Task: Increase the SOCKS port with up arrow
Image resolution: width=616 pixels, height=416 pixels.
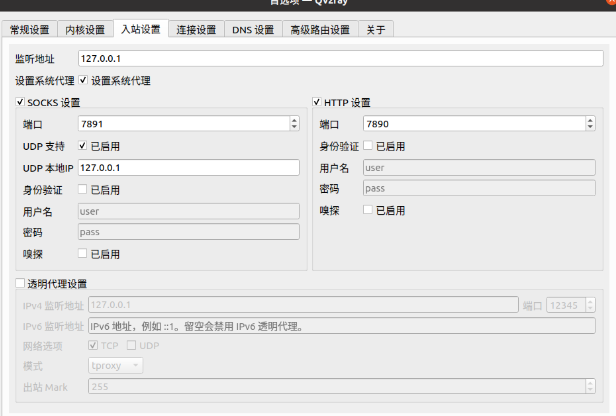Action: [295, 121]
